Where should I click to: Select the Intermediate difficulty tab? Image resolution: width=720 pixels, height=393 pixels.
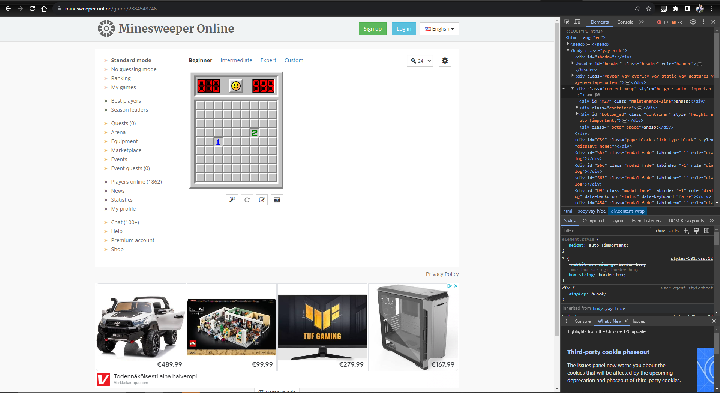(236, 60)
